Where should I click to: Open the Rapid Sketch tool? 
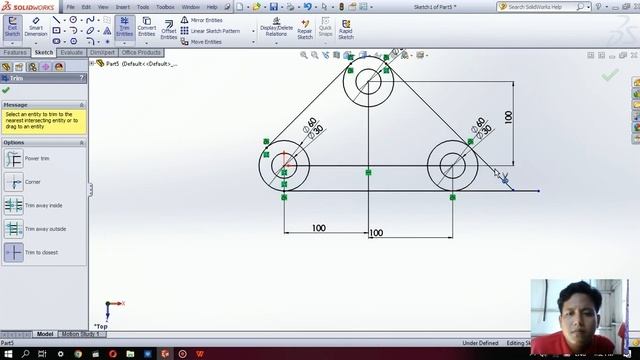pos(346,29)
